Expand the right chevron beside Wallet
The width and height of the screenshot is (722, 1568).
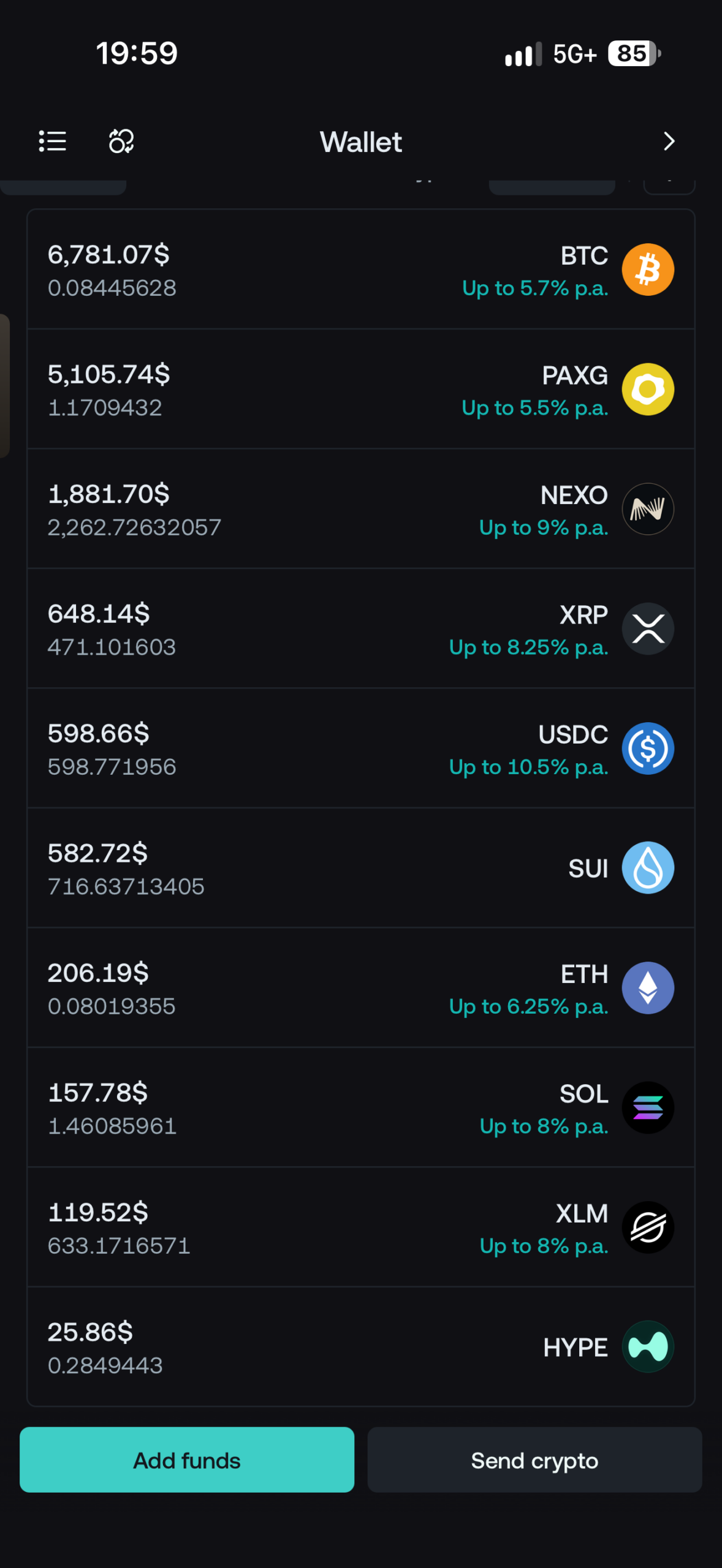tap(669, 141)
